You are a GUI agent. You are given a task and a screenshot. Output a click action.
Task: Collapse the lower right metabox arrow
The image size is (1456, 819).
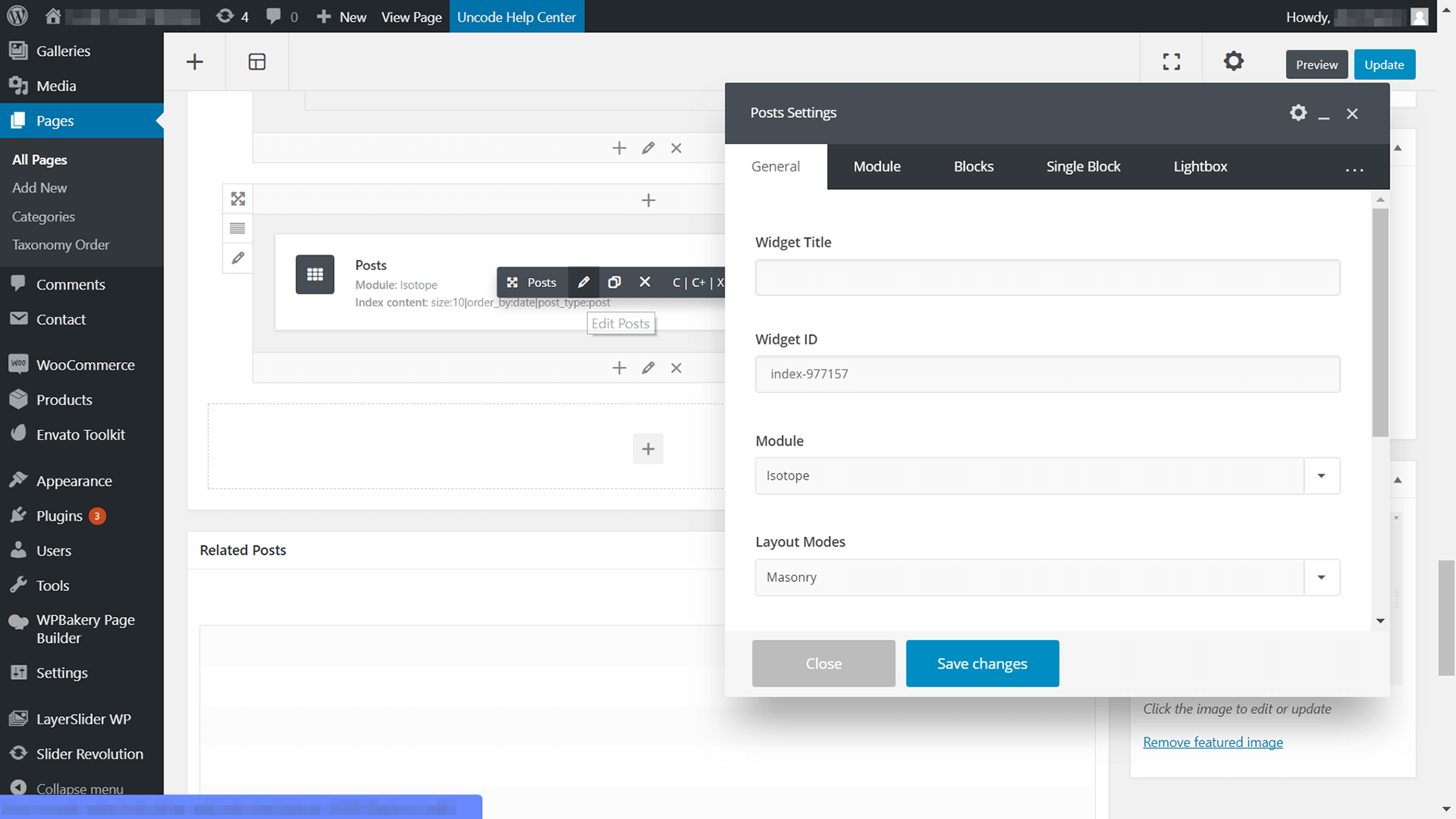(1398, 480)
